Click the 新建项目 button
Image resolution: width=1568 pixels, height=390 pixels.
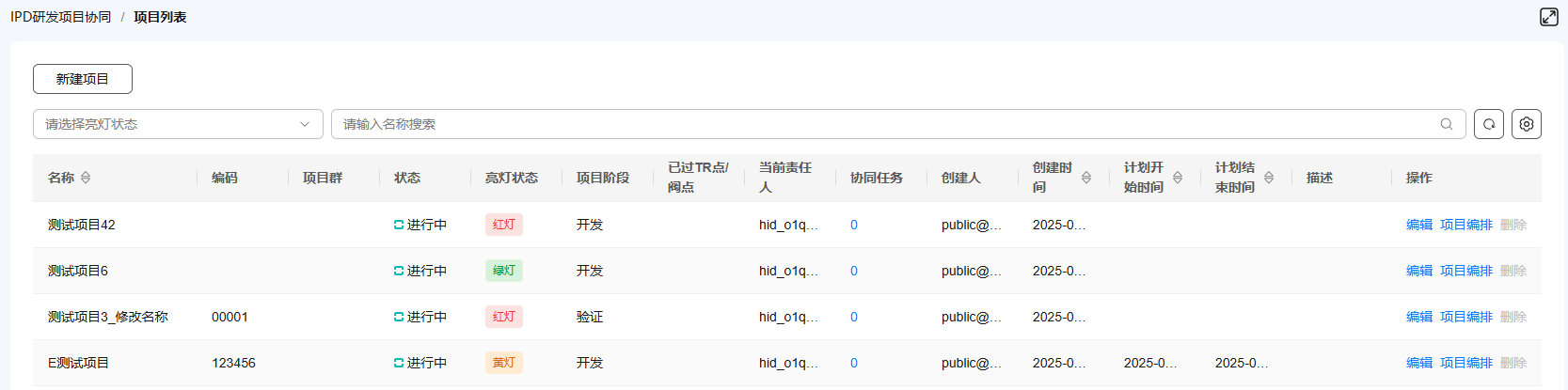pyautogui.click(x=83, y=79)
